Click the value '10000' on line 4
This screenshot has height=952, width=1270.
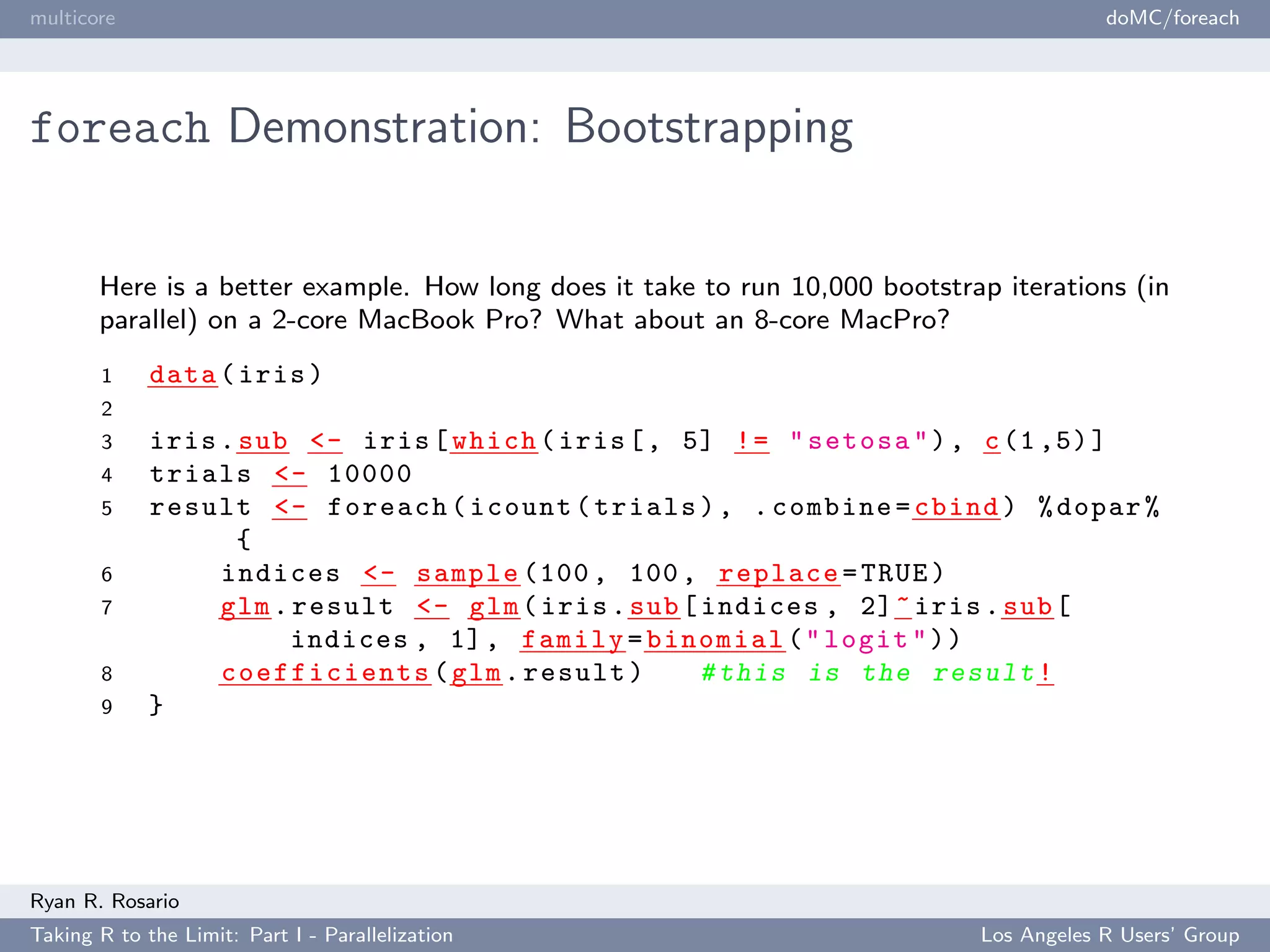[x=370, y=474]
